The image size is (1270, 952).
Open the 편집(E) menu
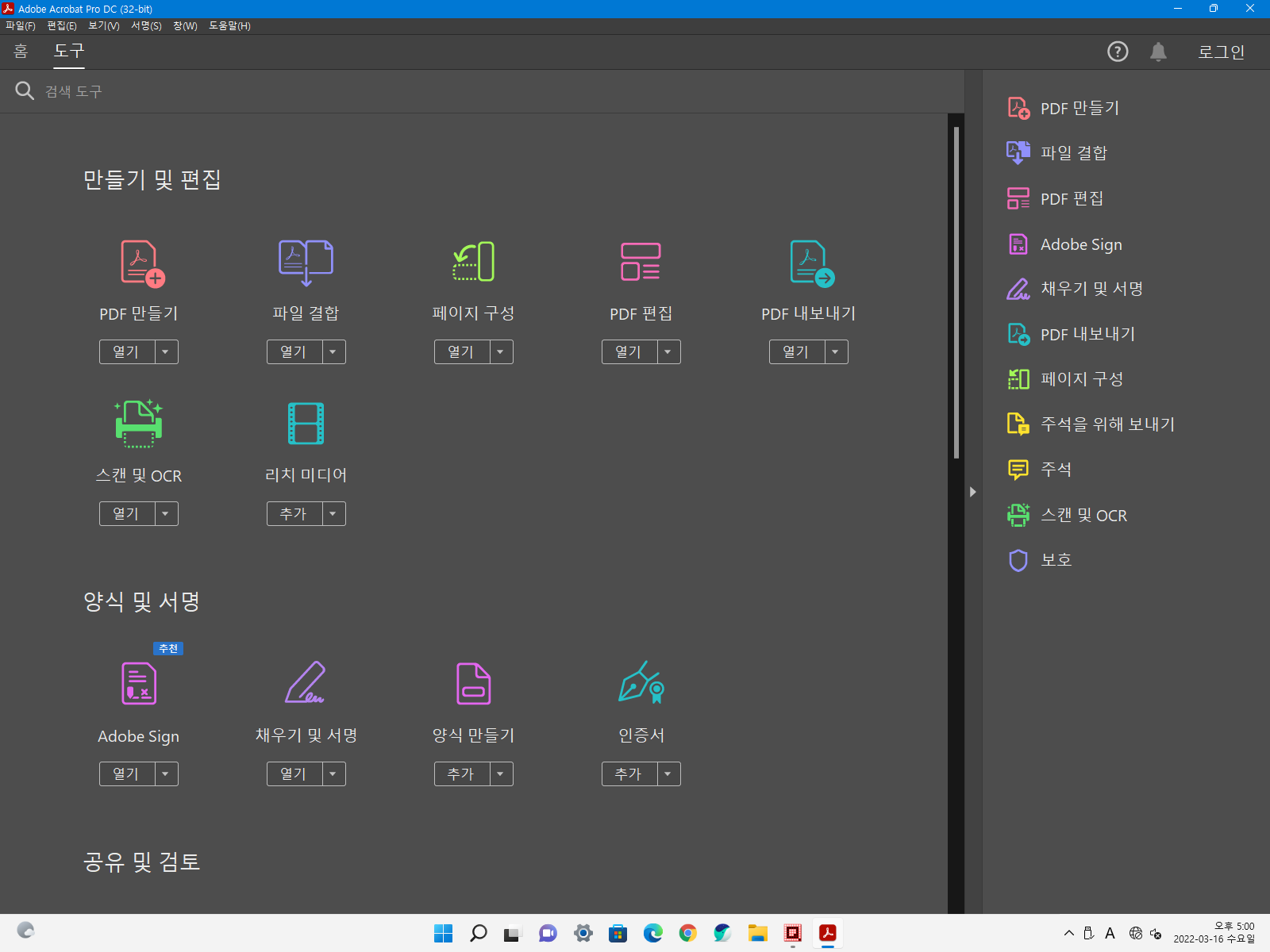coord(62,26)
